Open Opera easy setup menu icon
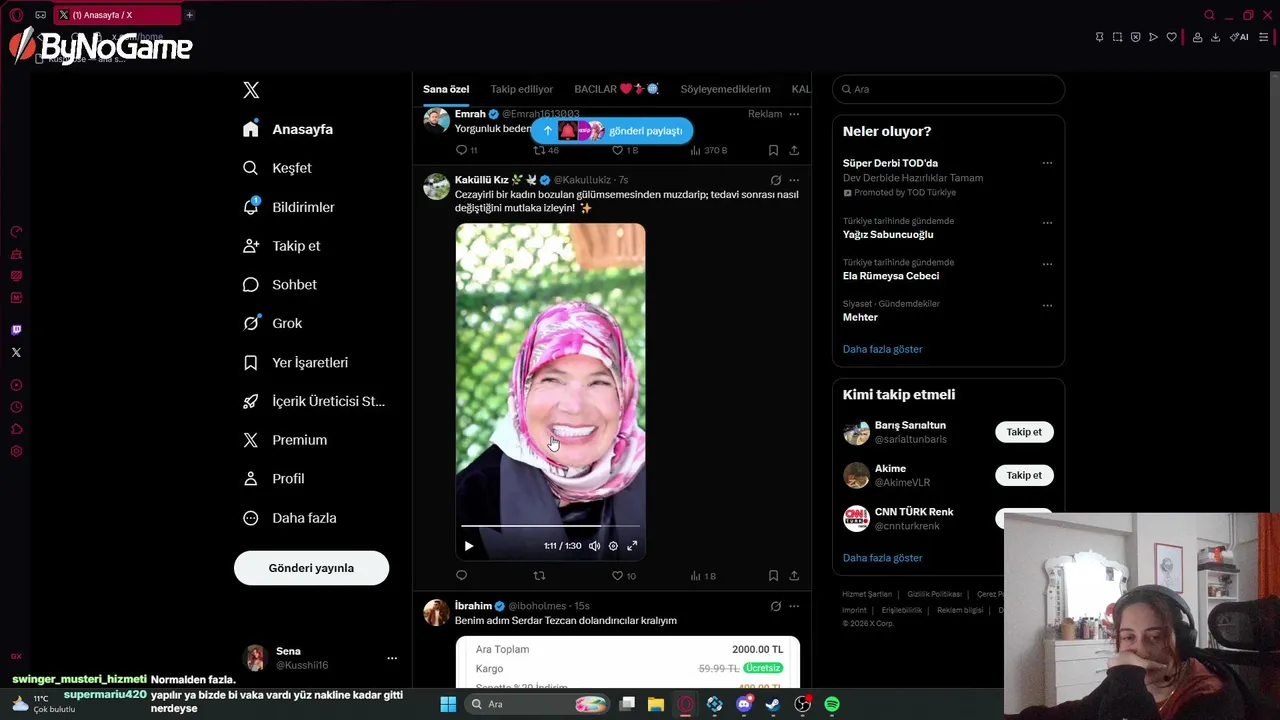1280x720 pixels. [x=1263, y=37]
